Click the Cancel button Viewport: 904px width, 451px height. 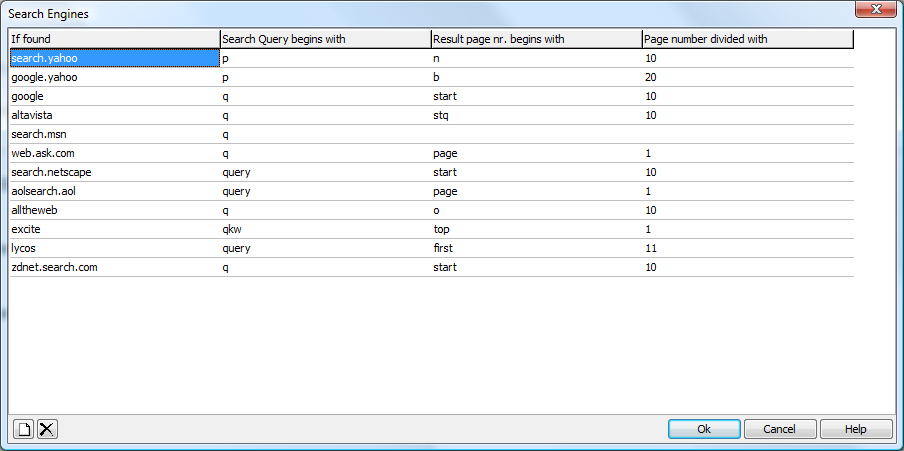pos(779,429)
